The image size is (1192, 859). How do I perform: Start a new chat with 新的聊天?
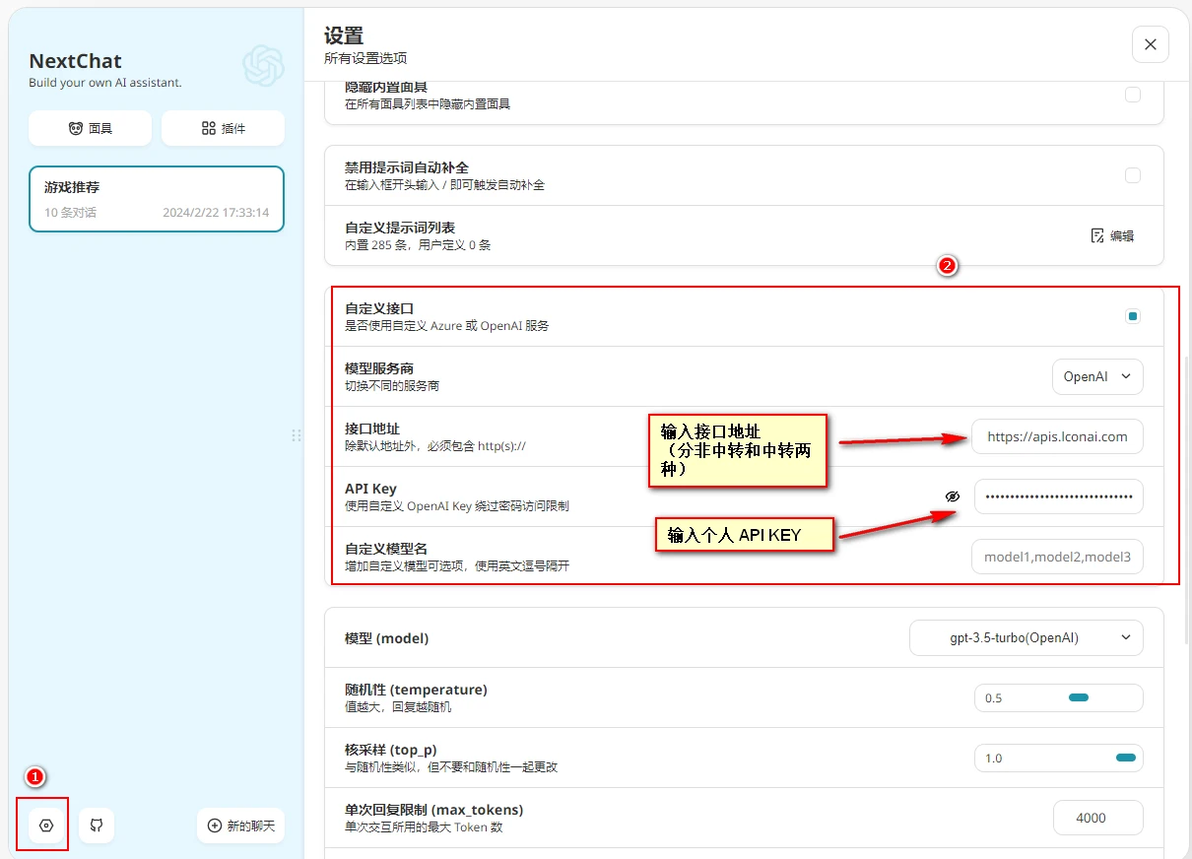[x=241, y=826]
